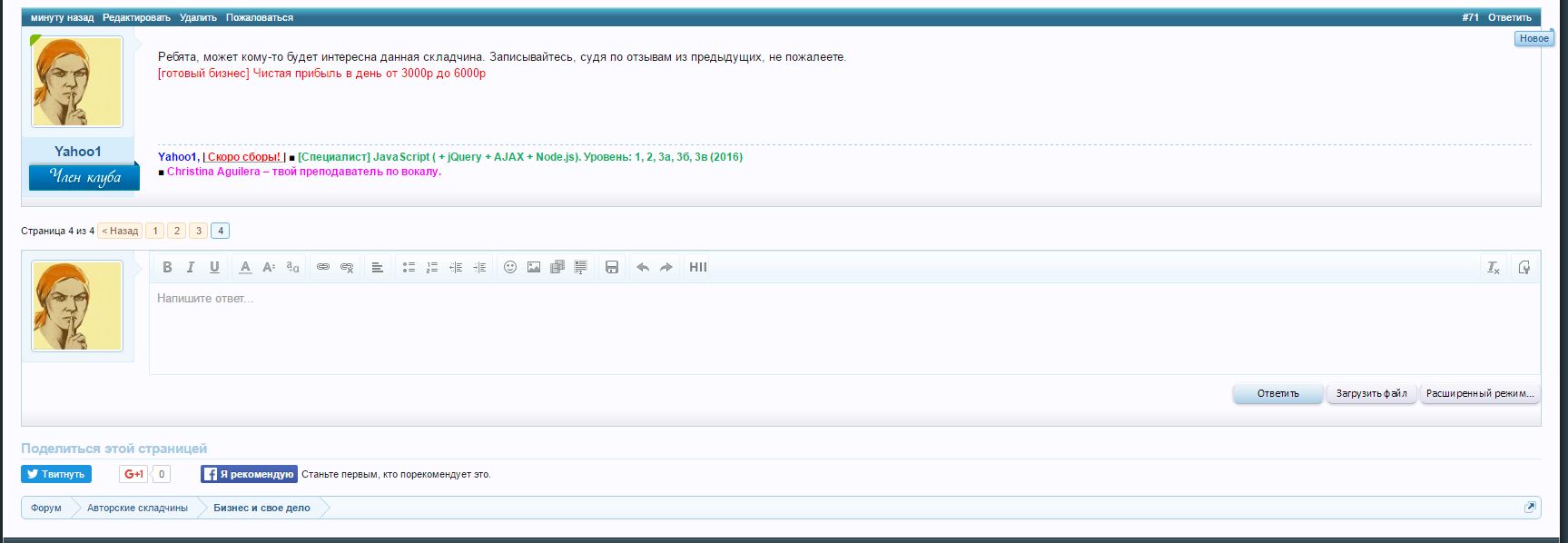The image size is (1568, 543).
Task: Open the insert quote/code menu icon
Action: coord(581,267)
